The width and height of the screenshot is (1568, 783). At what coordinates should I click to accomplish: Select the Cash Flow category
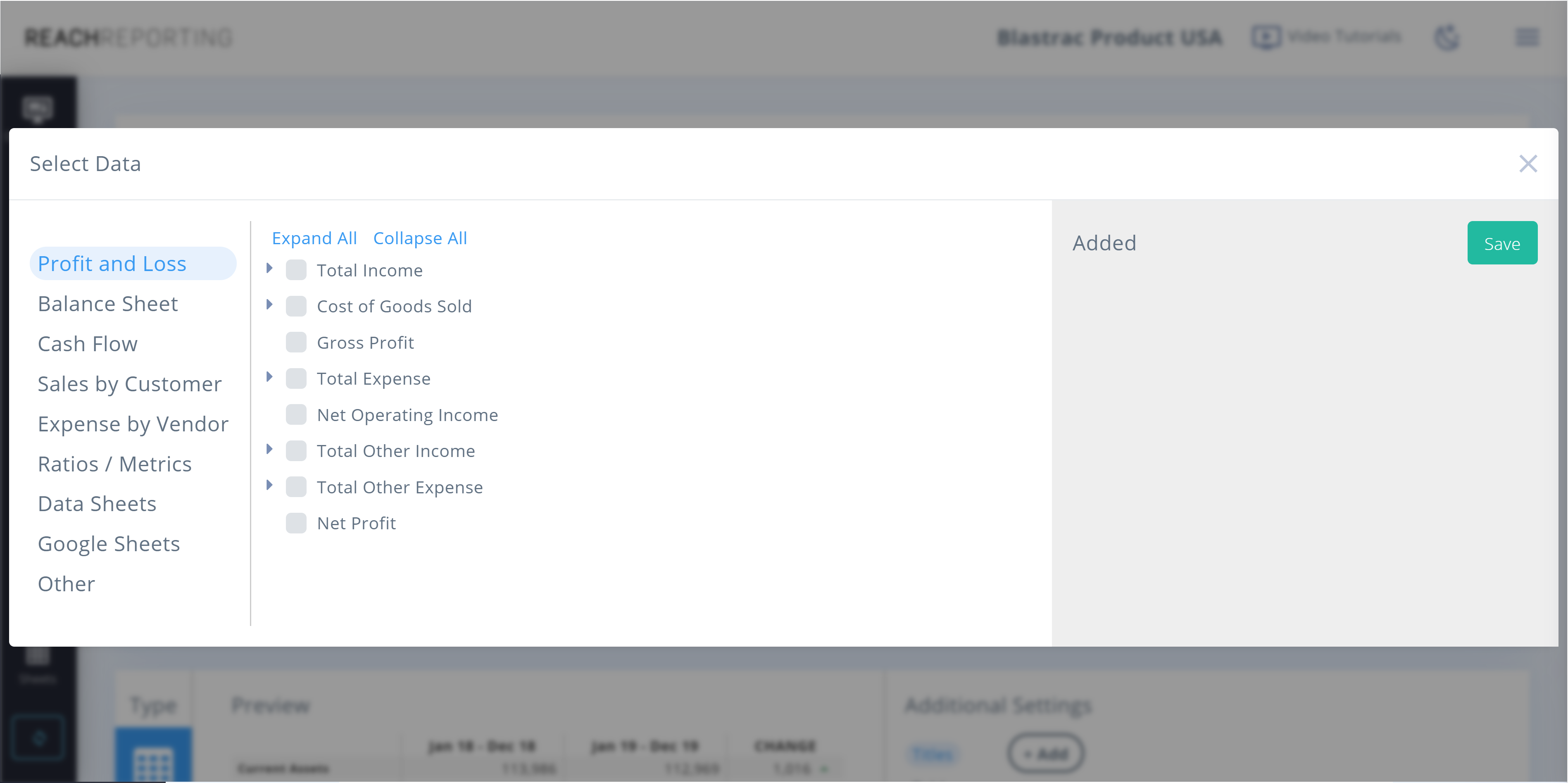88,343
